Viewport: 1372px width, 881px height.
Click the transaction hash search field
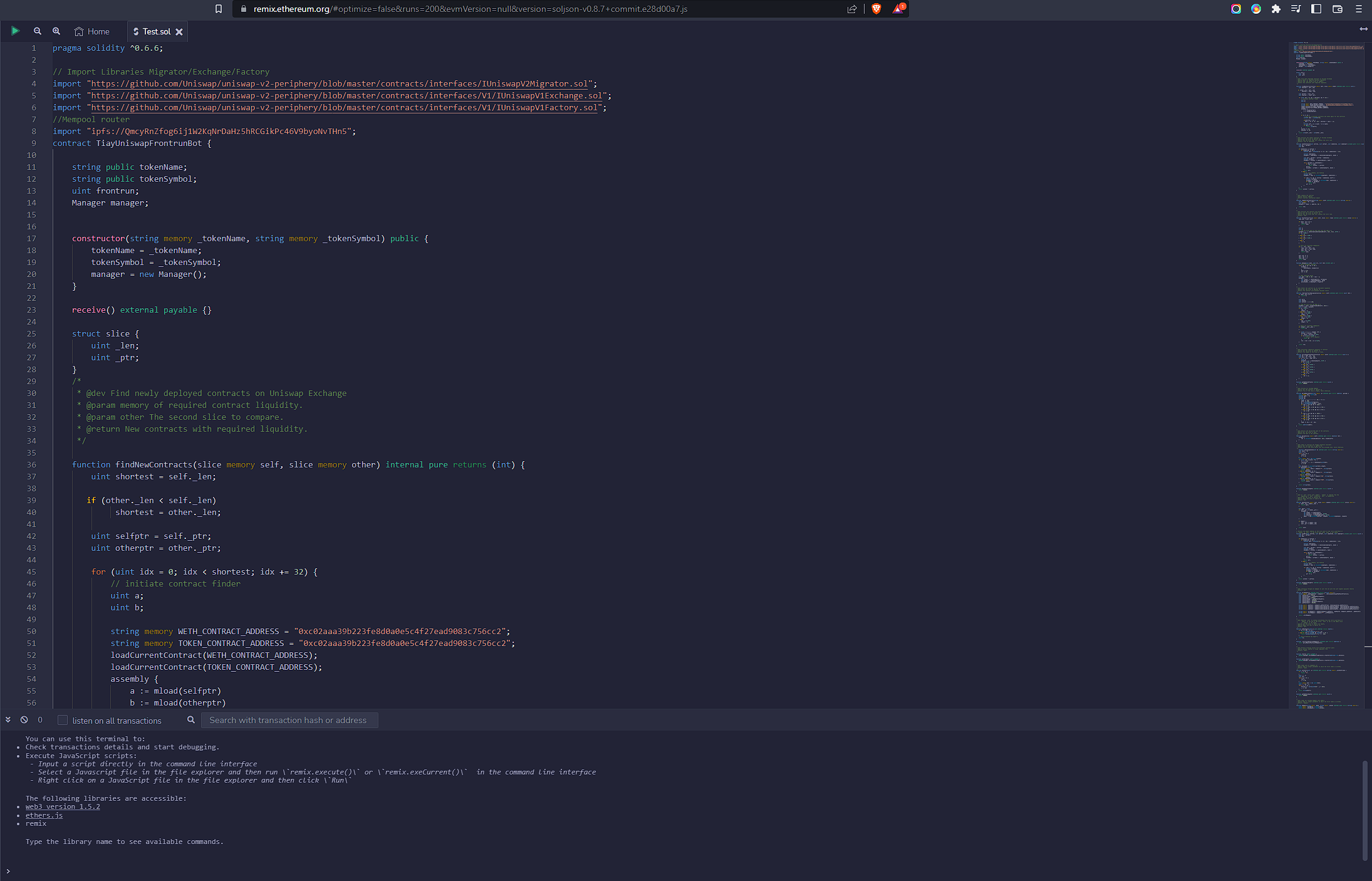(x=289, y=720)
